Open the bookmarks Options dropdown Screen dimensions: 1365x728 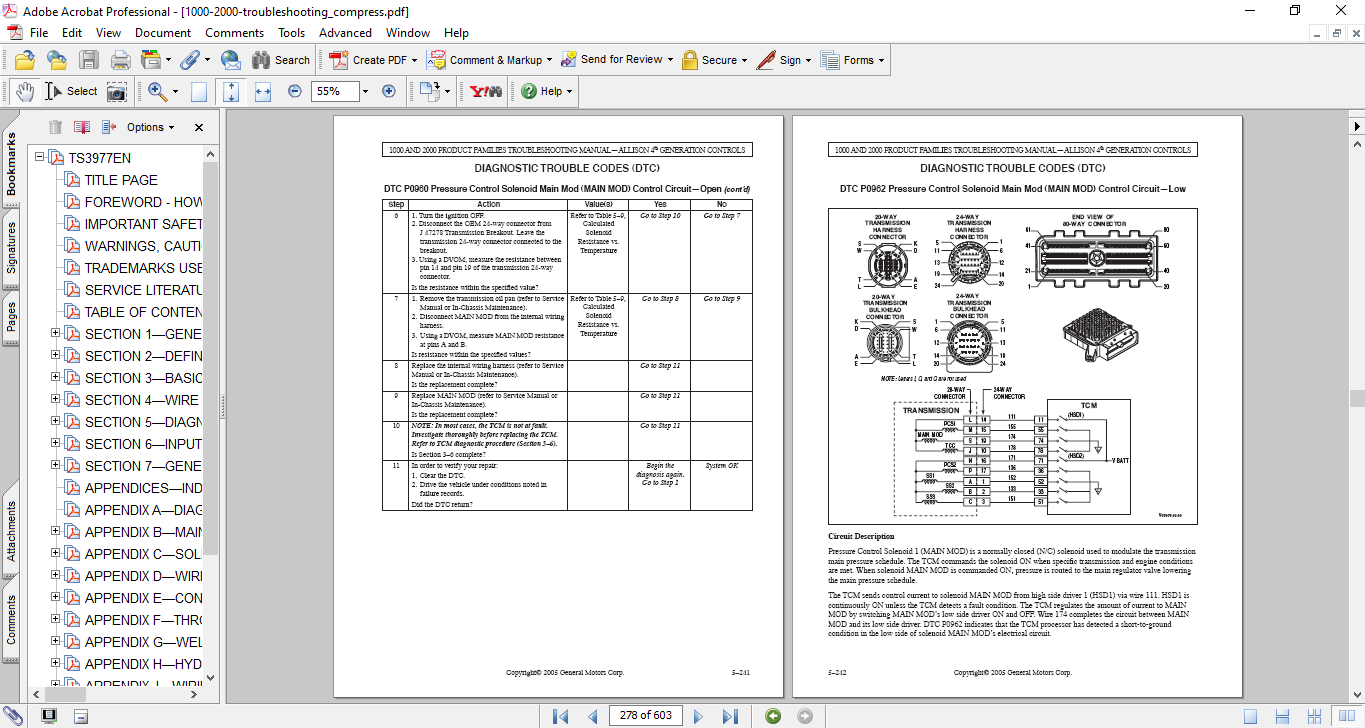[x=148, y=127]
